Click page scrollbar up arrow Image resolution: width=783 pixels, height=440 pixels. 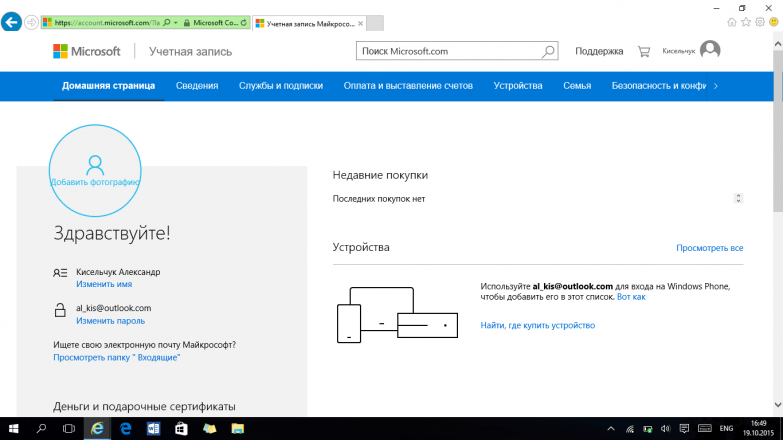778,44
